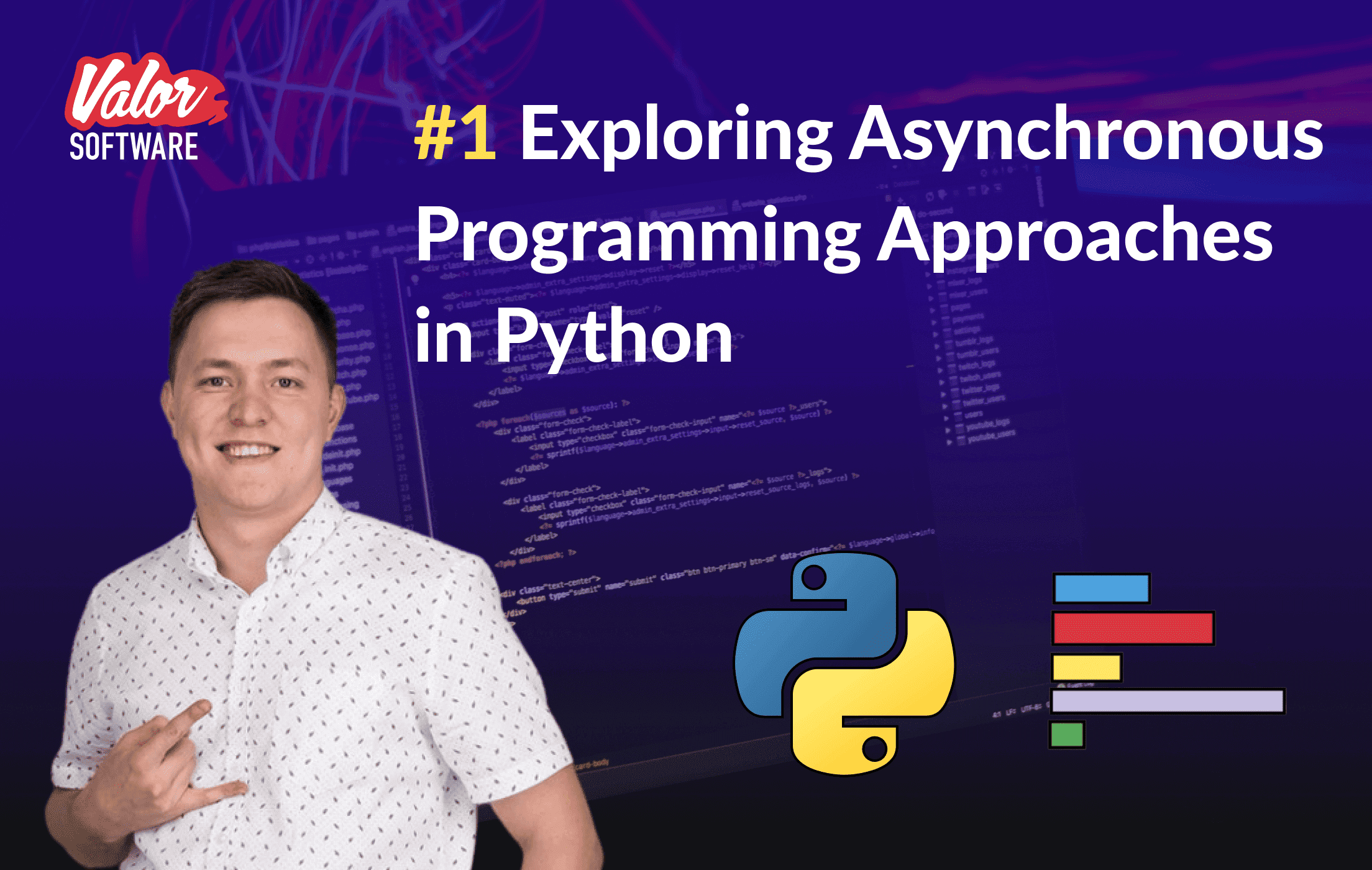Click the eye dot on blue Python snake

click(813, 579)
